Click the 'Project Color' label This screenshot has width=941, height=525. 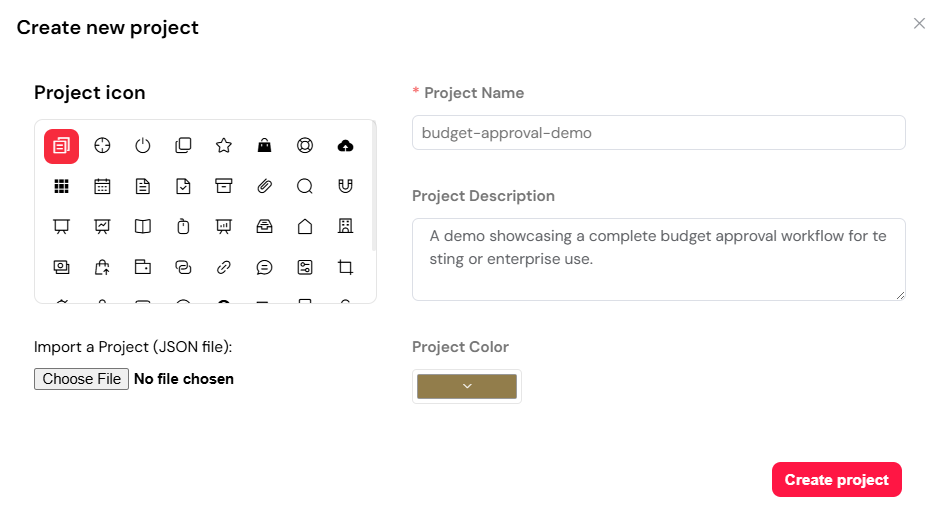coord(460,347)
